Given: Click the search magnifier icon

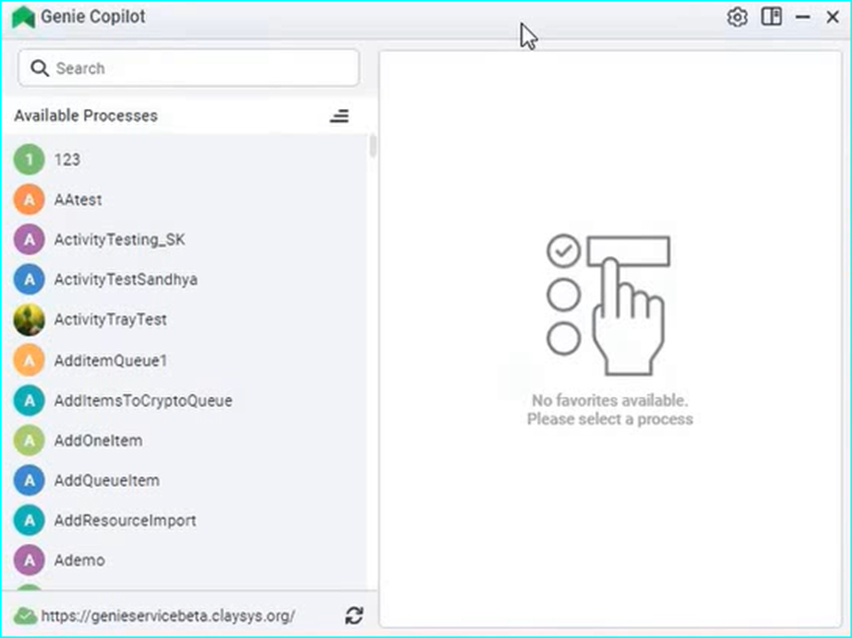Looking at the screenshot, I should [39, 68].
